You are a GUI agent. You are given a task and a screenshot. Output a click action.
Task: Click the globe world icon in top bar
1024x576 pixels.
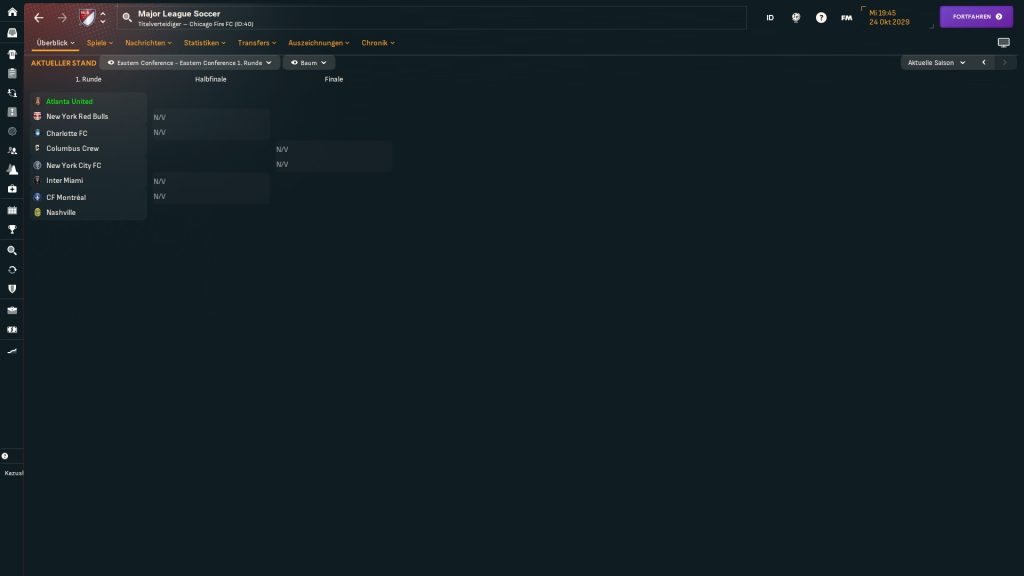pyautogui.click(x=796, y=17)
